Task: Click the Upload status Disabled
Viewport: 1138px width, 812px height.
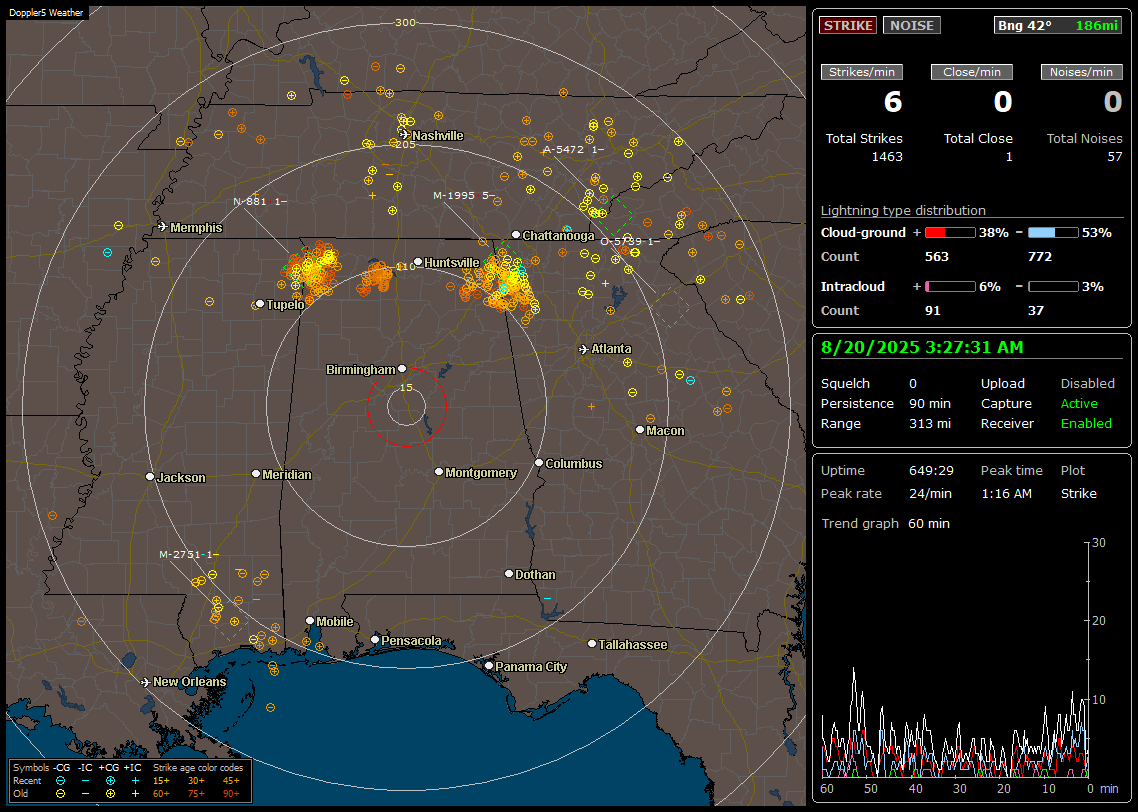Action: pos(1087,383)
